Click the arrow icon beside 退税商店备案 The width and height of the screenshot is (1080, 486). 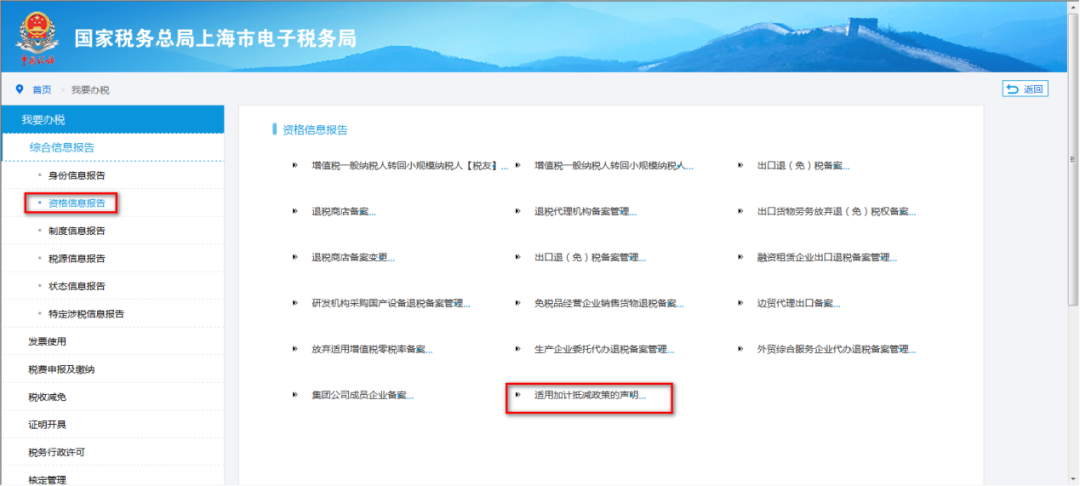[x=295, y=212]
